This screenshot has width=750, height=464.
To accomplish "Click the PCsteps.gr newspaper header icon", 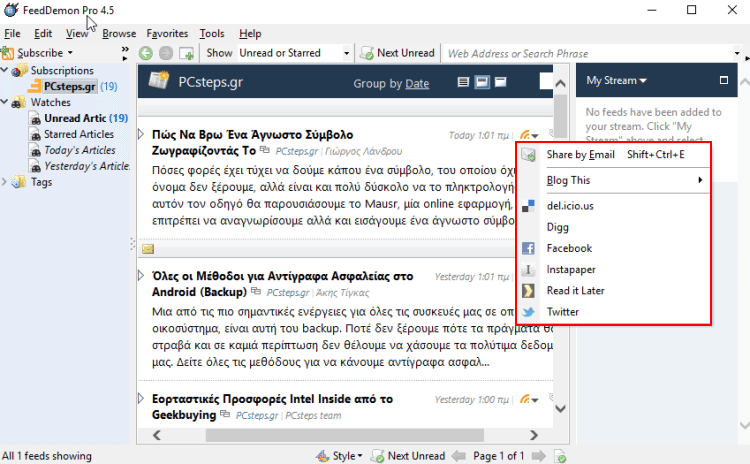I will 159,80.
